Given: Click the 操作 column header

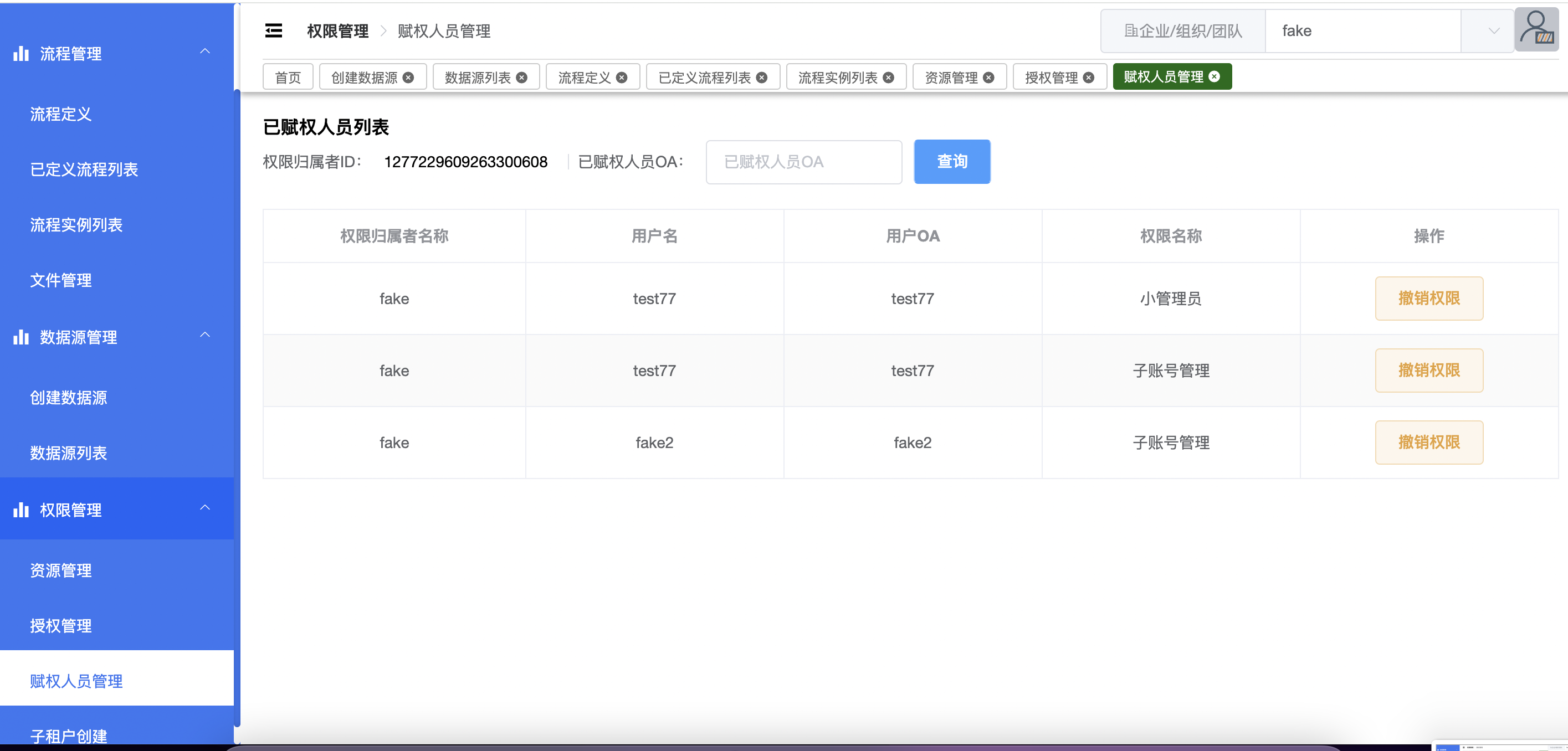Looking at the screenshot, I should pos(1428,236).
